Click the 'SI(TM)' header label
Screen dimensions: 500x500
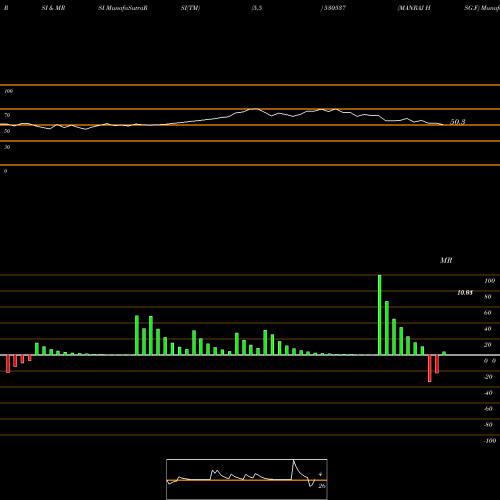point(190,8)
